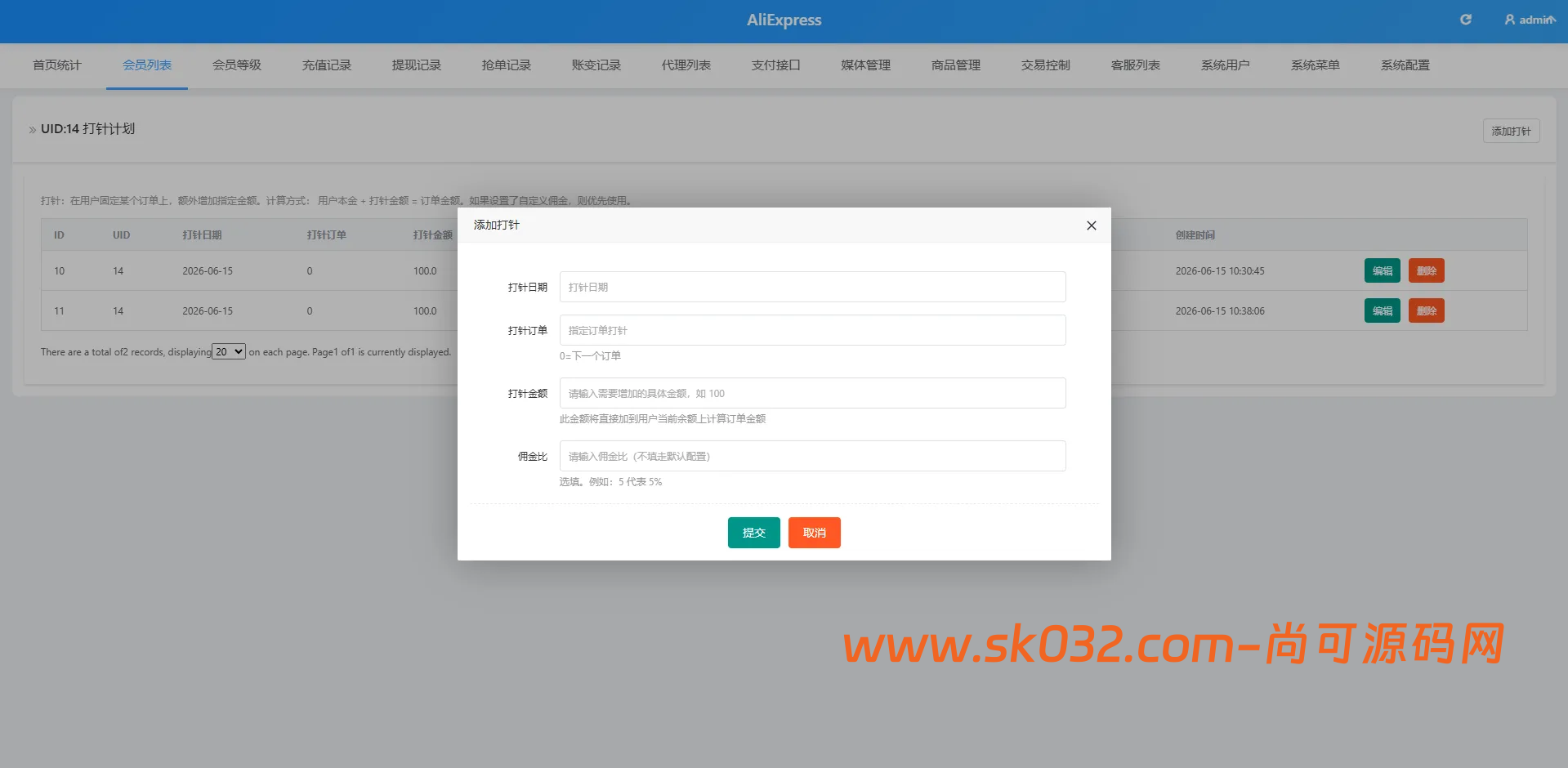Screen dimensions: 1568x768
Task: Edit record created at 10:38:06
Action: tap(1383, 310)
